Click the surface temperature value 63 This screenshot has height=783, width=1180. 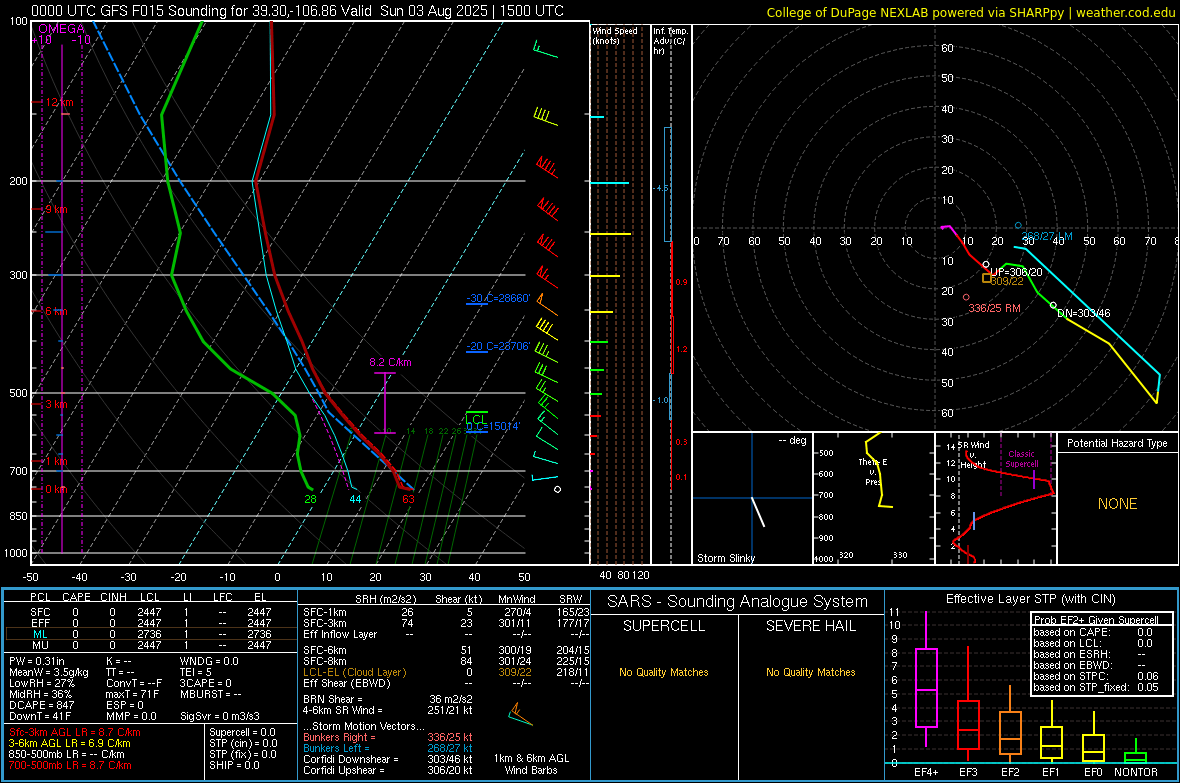[x=408, y=498]
